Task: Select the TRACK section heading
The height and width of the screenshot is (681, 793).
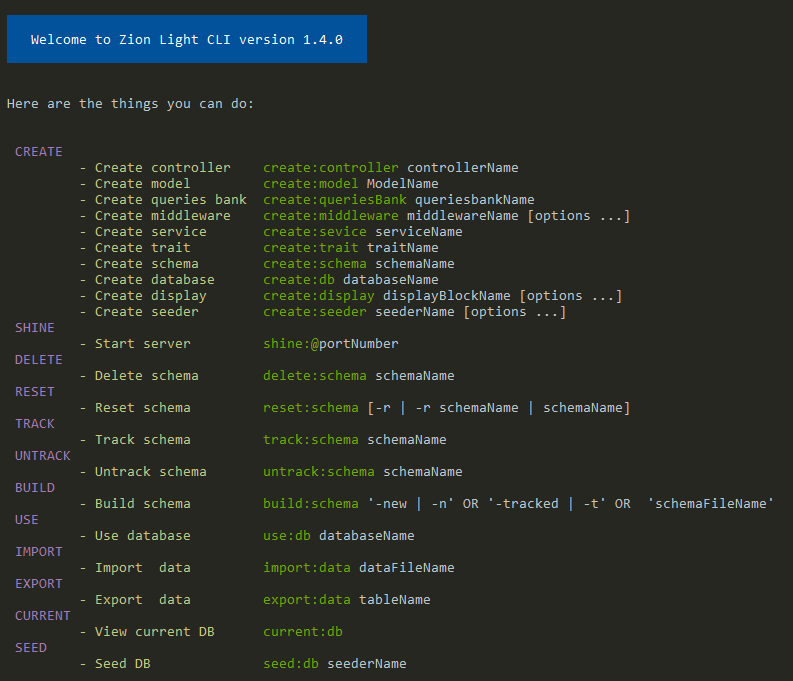Action: pyautogui.click(x=34, y=424)
